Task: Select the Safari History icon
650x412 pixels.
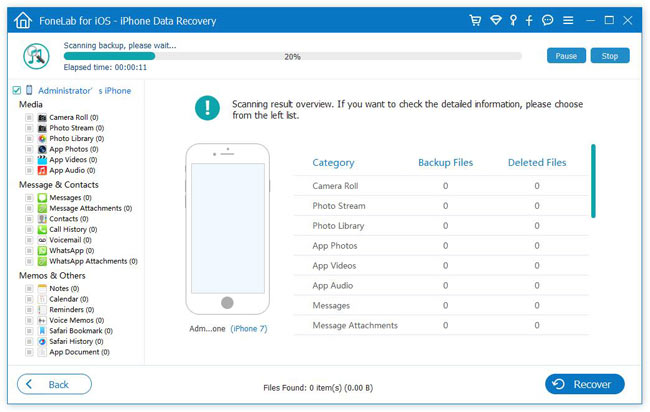Action: tap(42, 342)
